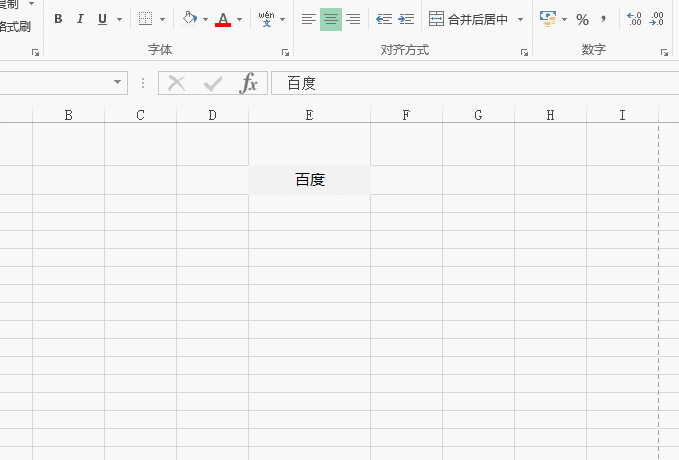The height and width of the screenshot is (460, 679).
Task: Select column F header
Action: tap(406, 115)
